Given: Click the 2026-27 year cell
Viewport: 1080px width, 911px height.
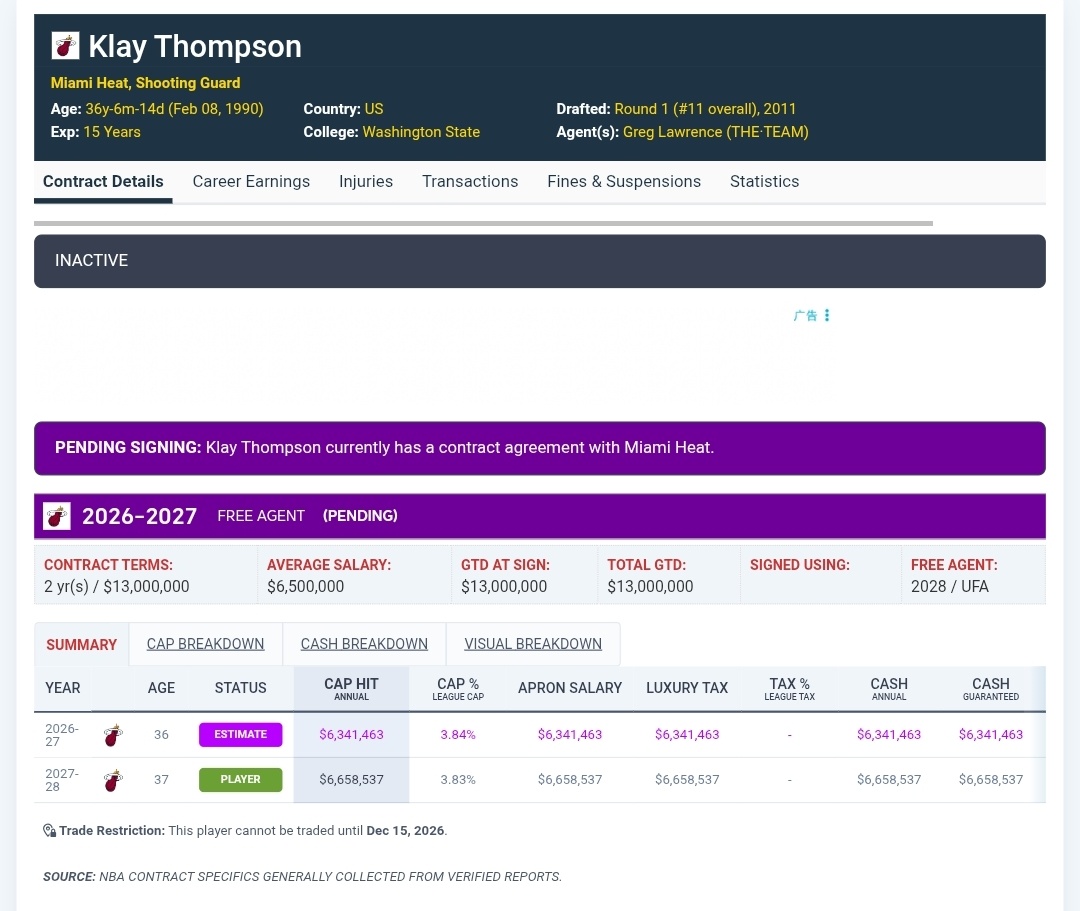Looking at the screenshot, I should [x=62, y=735].
